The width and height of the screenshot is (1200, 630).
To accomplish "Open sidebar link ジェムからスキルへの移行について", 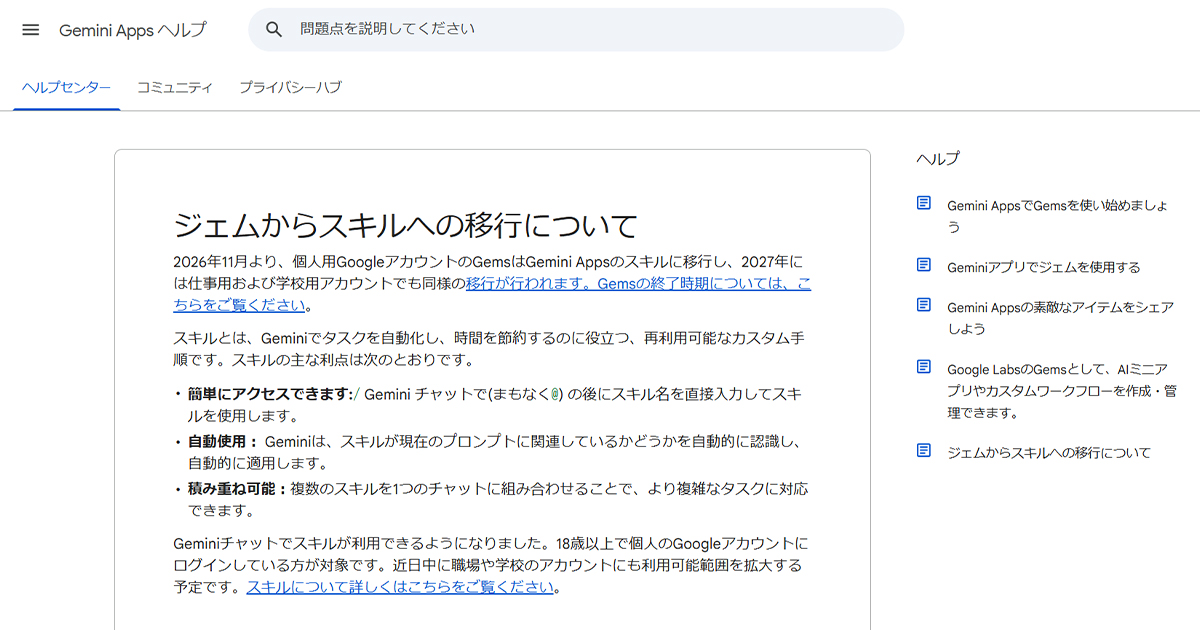I will [1049, 453].
